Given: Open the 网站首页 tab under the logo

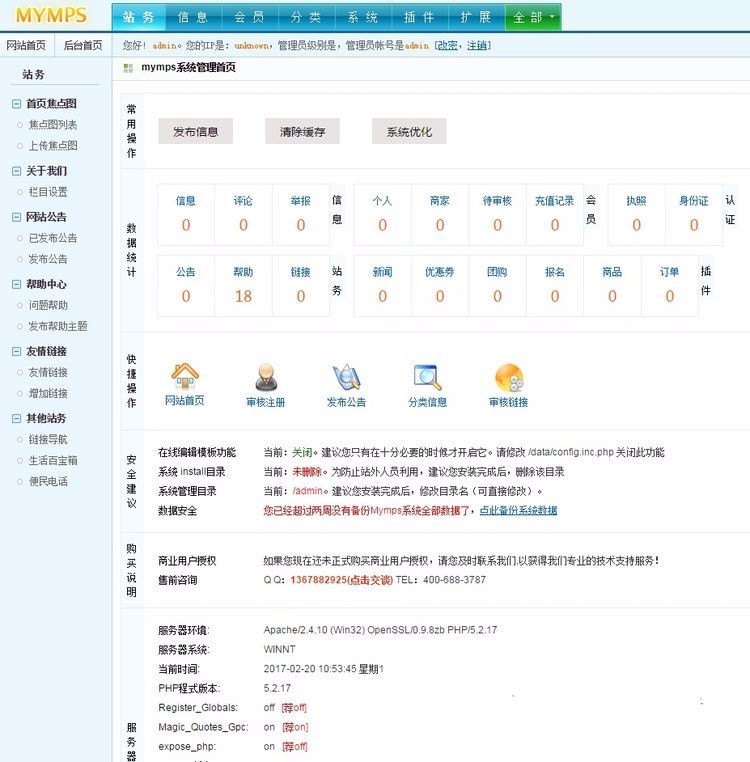Looking at the screenshot, I should pyautogui.click(x=26, y=45).
